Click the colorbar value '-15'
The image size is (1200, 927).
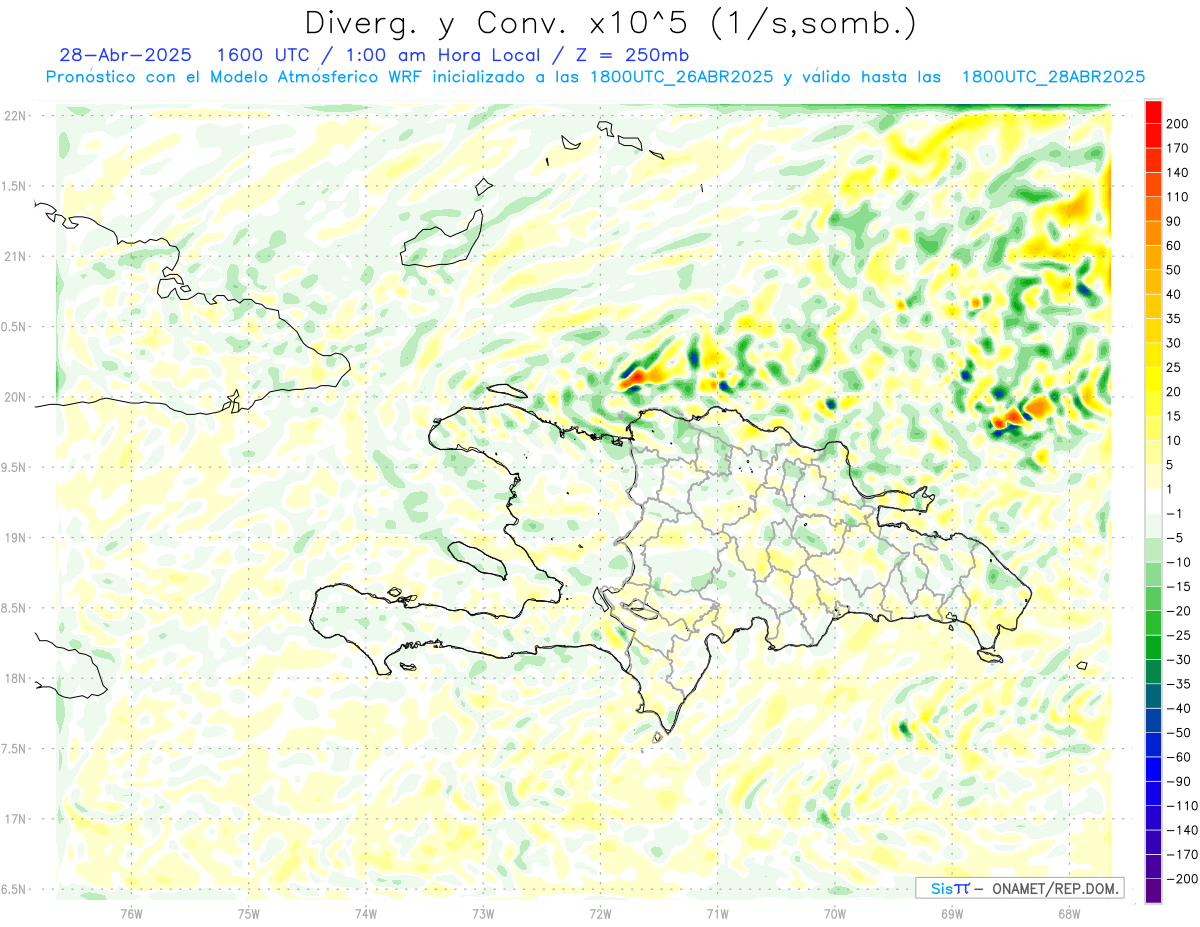(x=1179, y=587)
